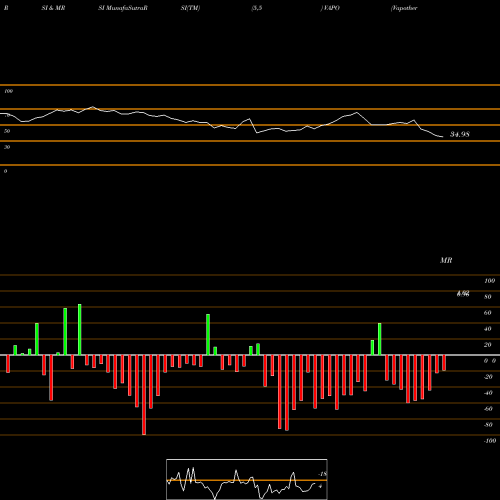500x500 pixels.
Task: Click the -60 label on the MR axis
Action: point(488,409)
